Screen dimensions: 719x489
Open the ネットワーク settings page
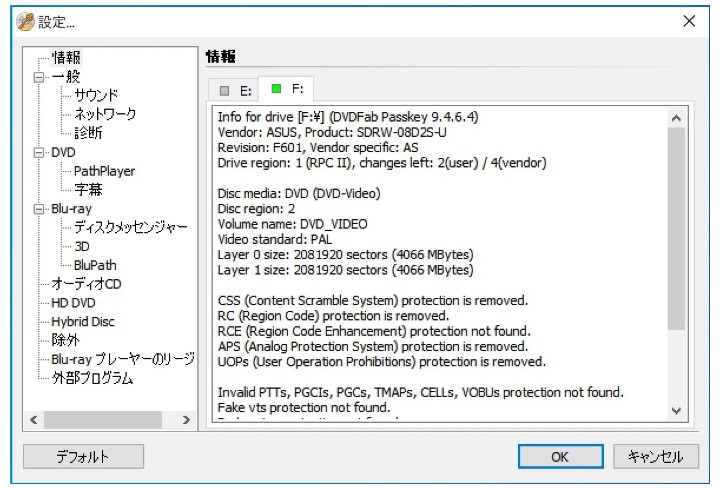[105, 114]
